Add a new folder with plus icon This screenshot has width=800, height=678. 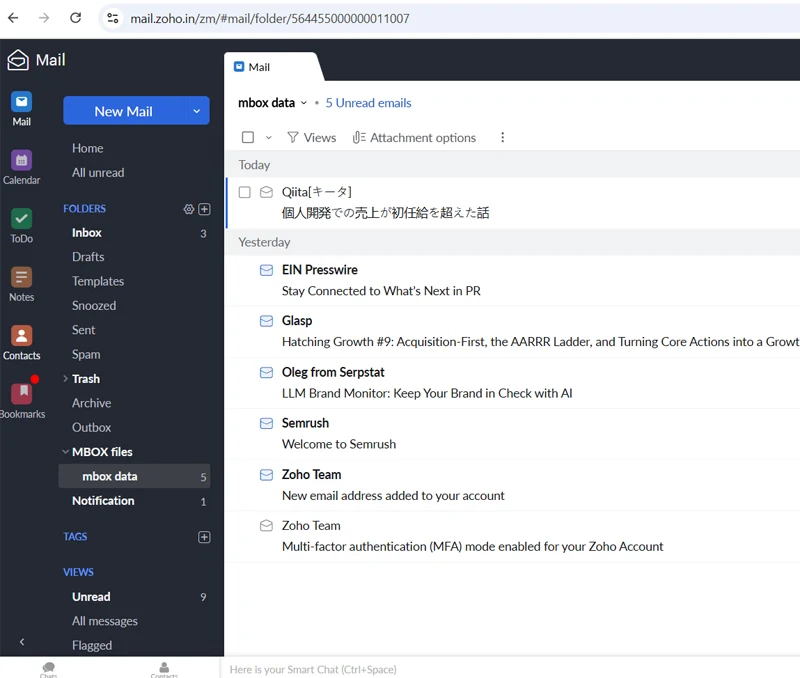coord(204,209)
